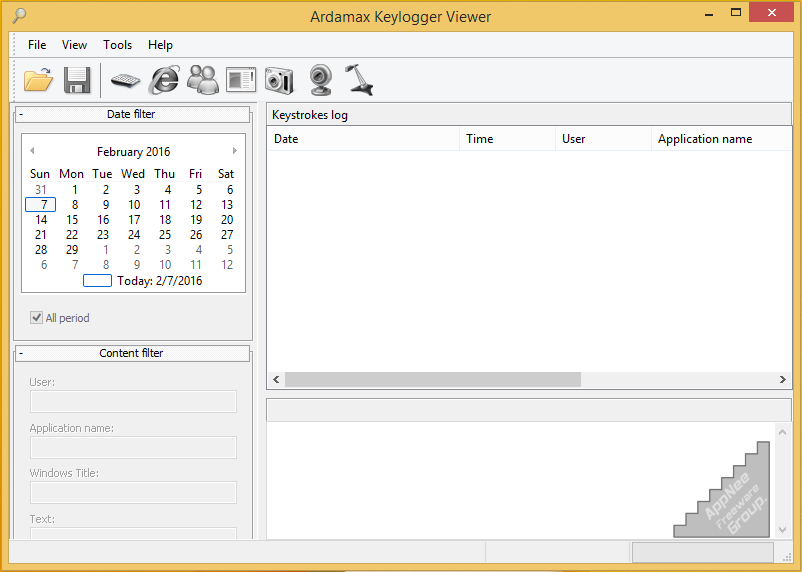Open microphone audio log icon
This screenshot has width=802, height=572.
pos(359,80)
